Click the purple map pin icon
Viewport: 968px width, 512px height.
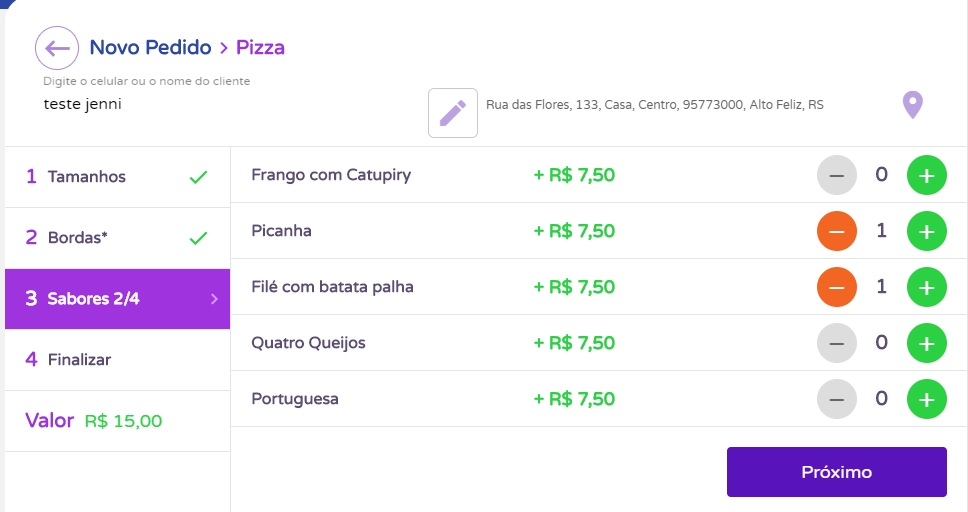pos(912,104)
